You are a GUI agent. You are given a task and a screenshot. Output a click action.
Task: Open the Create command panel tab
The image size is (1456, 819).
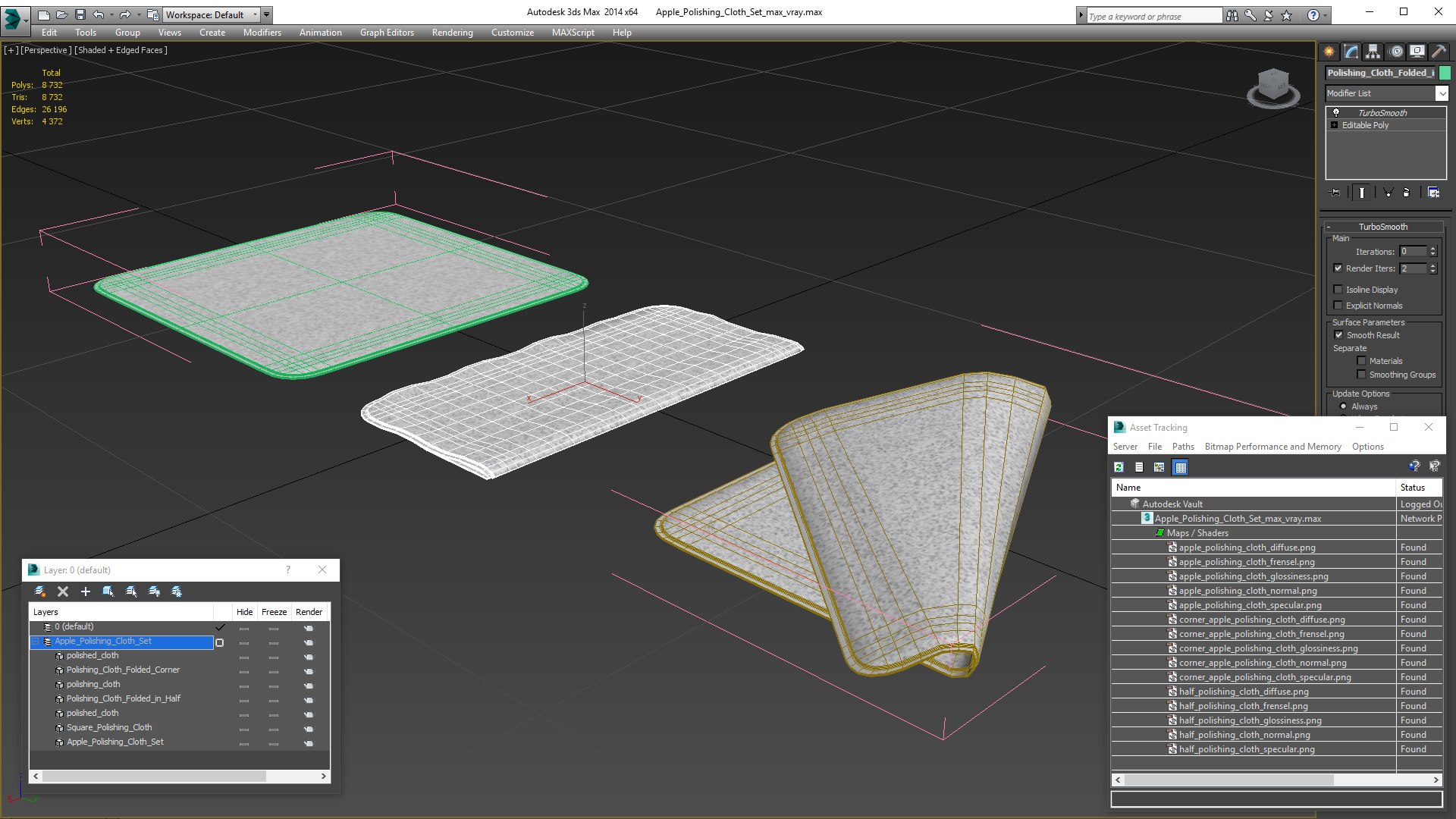click(1329, 52)
